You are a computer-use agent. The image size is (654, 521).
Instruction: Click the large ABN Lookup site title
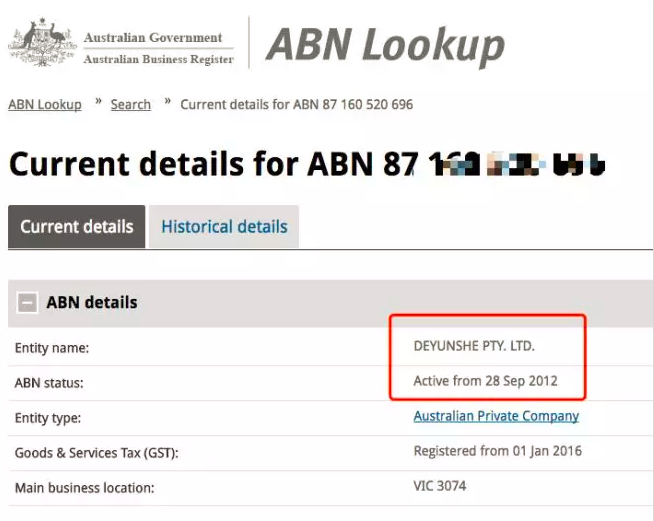click(385, 45)
